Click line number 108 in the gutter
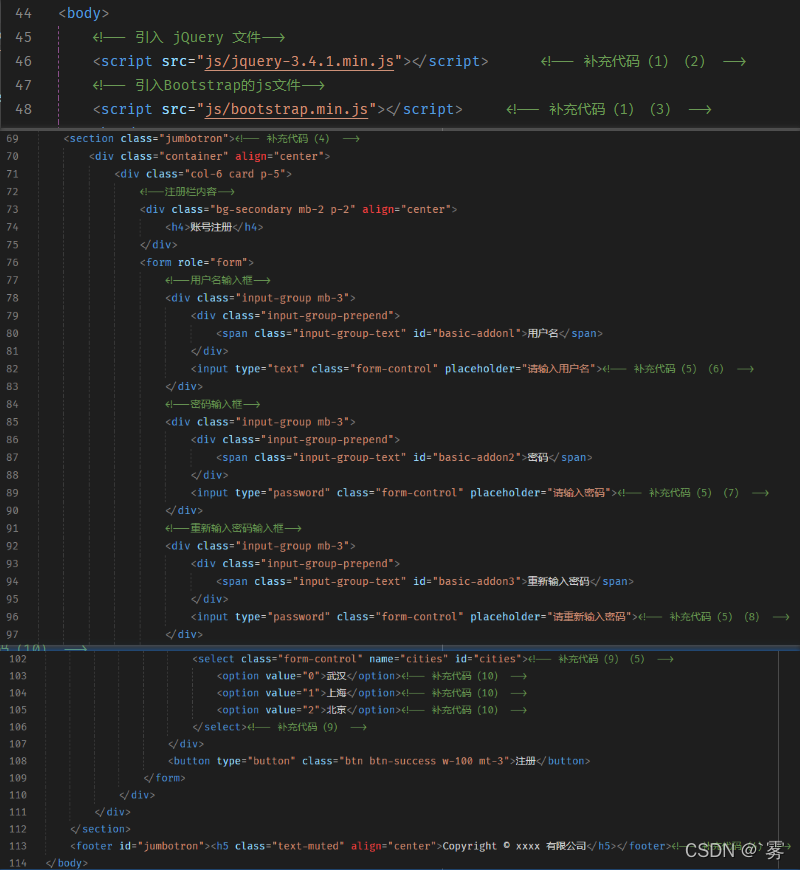Image resolution: width=800 pixels, height=870 pixels. click(18, 761)
